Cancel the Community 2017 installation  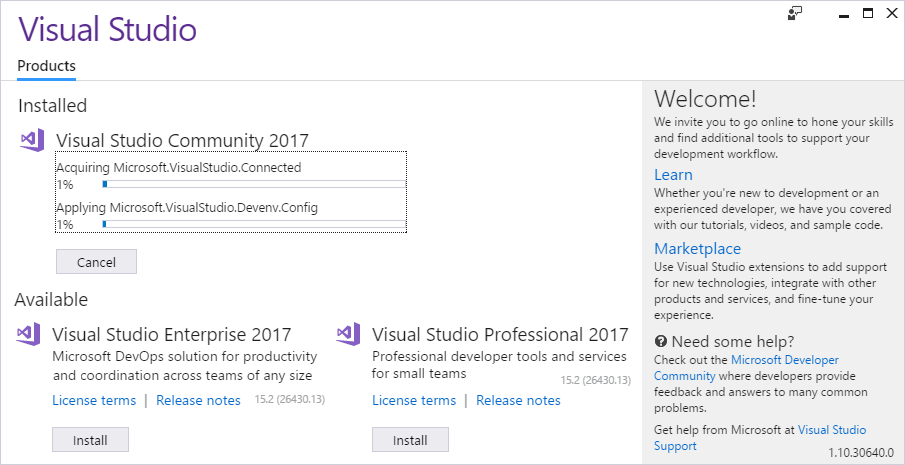tap(96, 262)
